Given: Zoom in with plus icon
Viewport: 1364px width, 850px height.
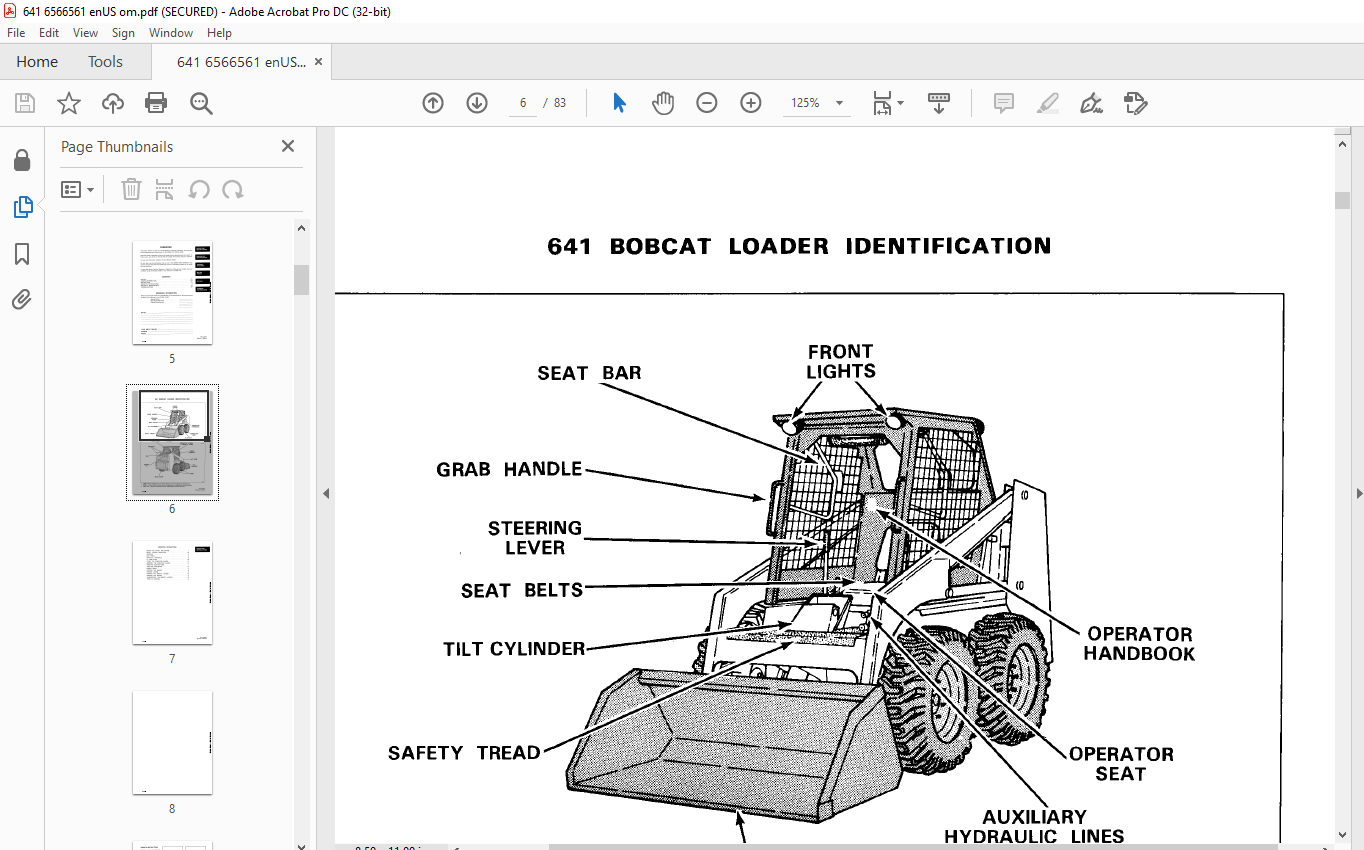Looking at the screenshot, I should coord(751,103).
